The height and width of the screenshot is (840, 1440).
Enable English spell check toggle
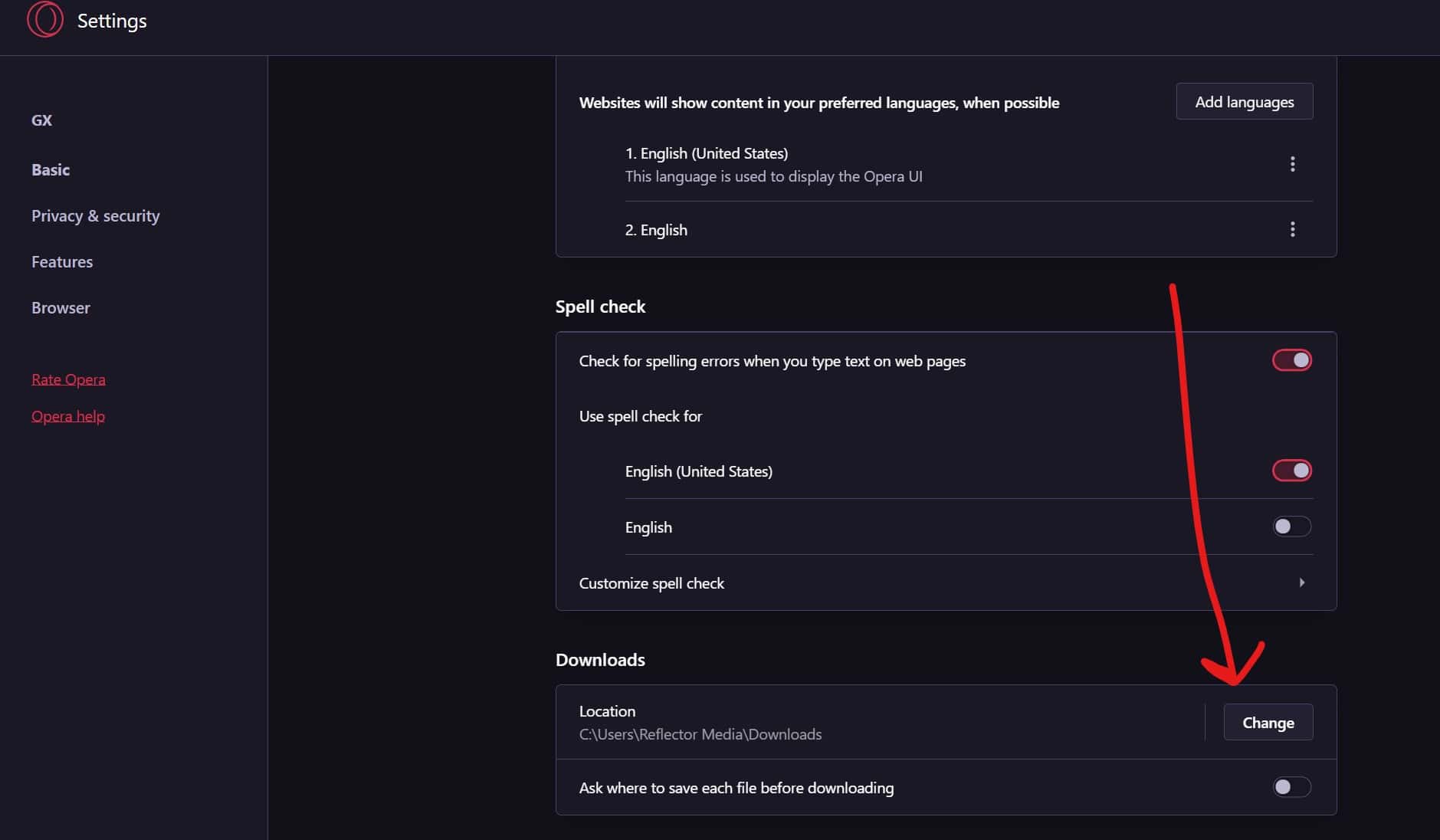click(x=1292, y=527)
